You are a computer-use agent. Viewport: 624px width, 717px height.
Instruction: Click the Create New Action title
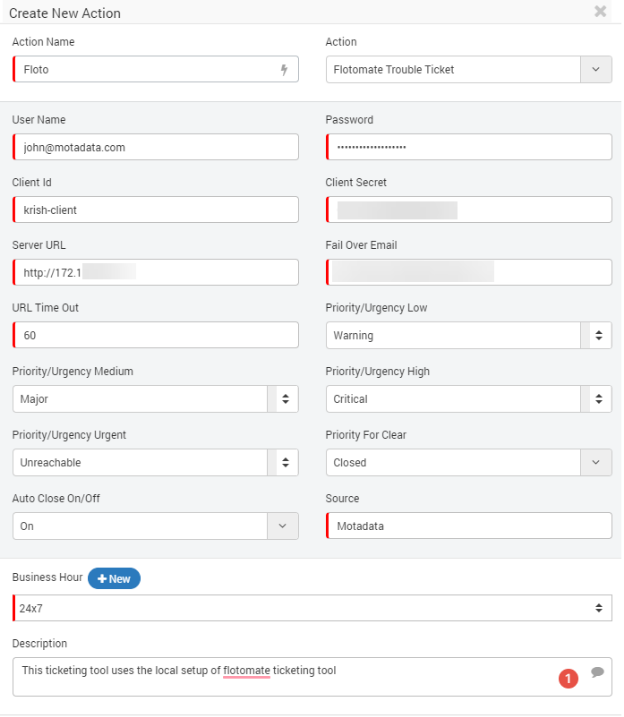(65, 13)
